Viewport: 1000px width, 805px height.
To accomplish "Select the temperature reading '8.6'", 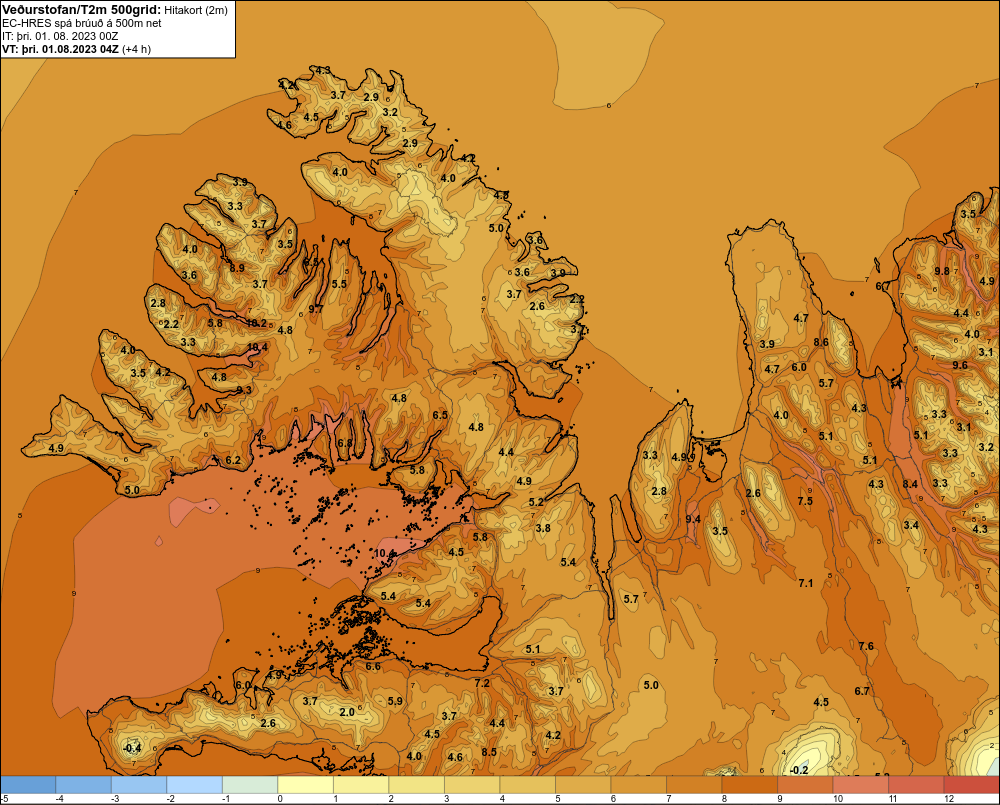I will coord(821,343).
